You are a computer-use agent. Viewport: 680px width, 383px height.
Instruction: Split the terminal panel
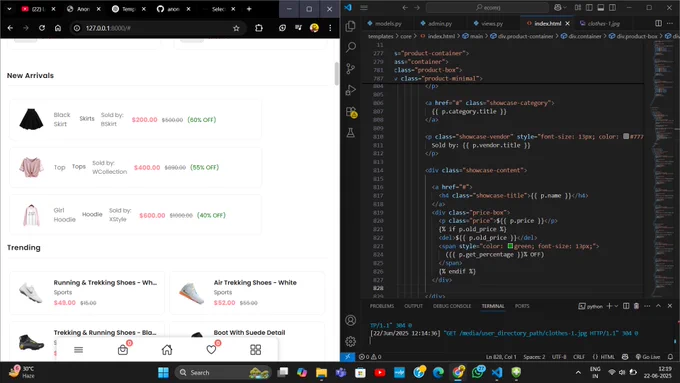pyautogui.click(x=626, y=306)
